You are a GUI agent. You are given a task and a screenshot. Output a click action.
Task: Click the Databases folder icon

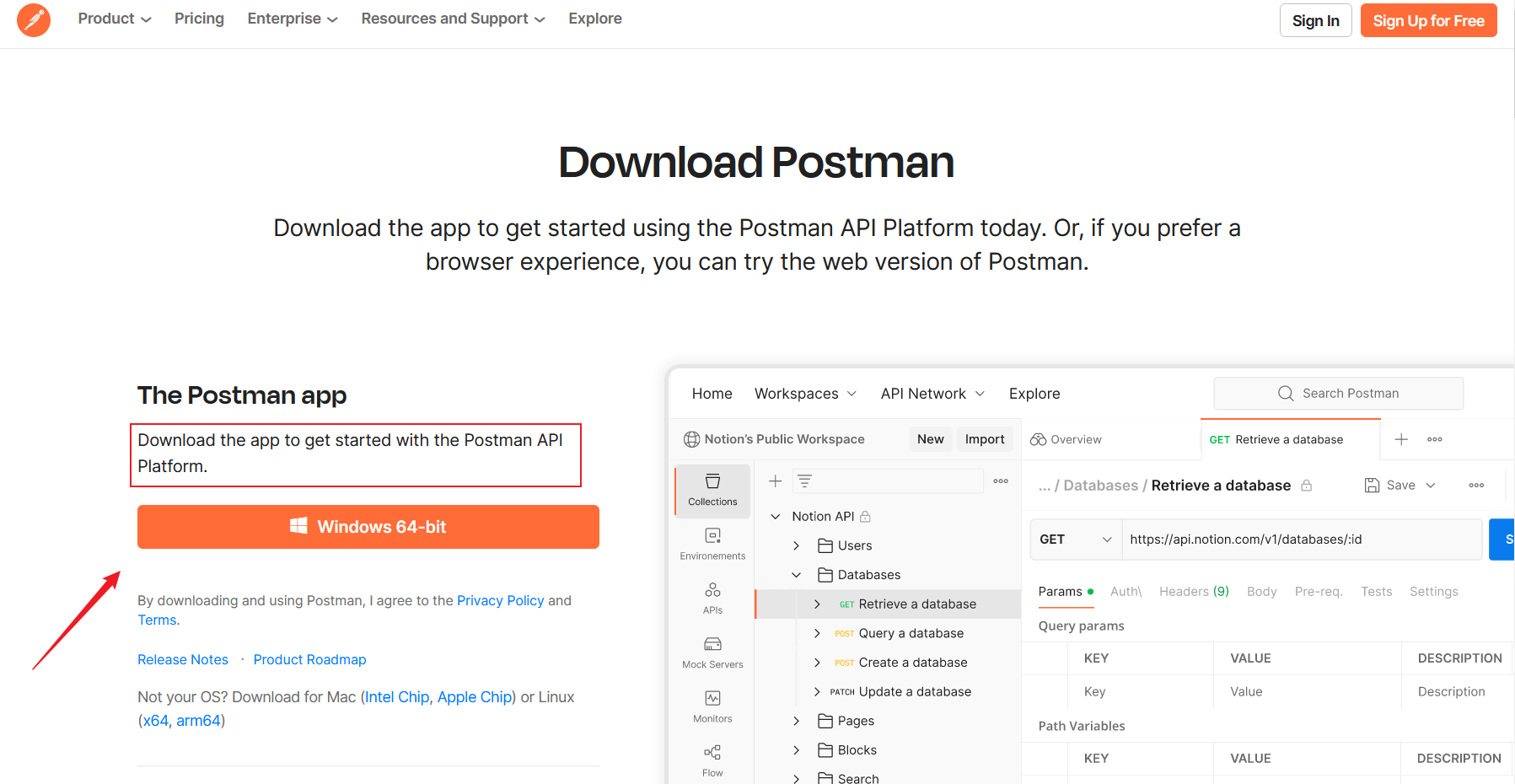825,575
